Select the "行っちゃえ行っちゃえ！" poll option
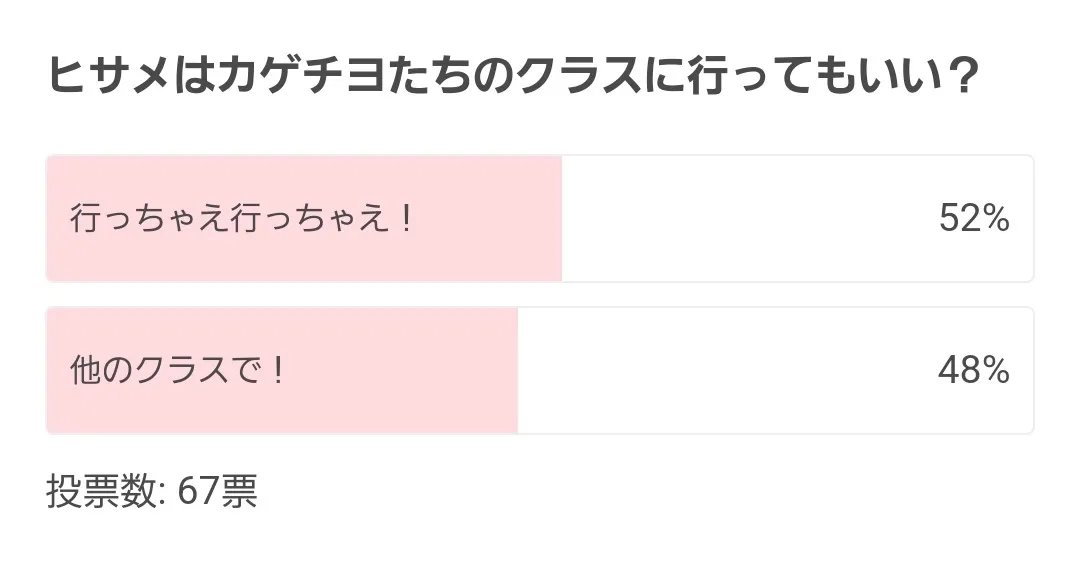 click(x=240, y=219)
